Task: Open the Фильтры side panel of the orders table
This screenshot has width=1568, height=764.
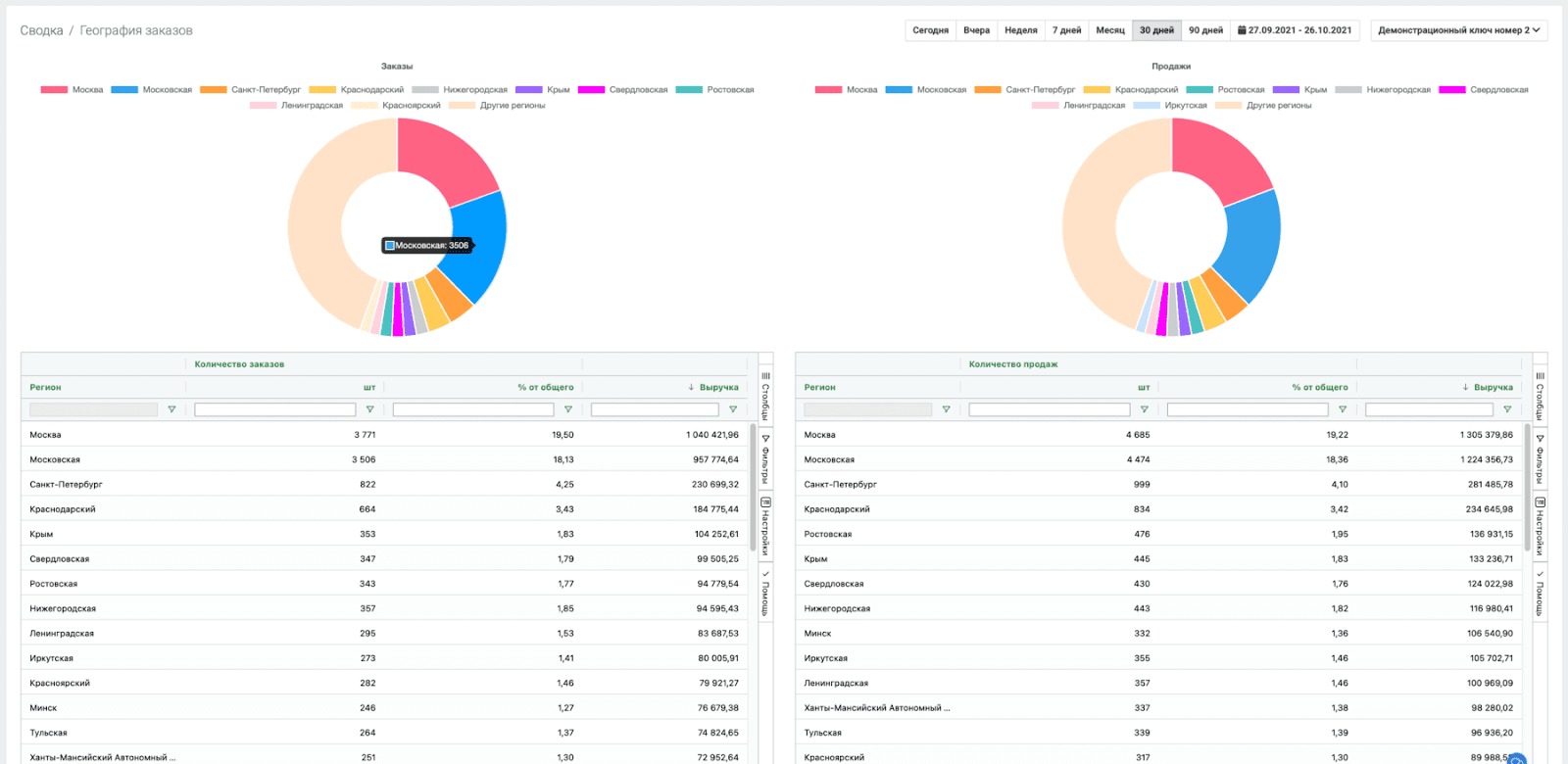Action: 765,459
